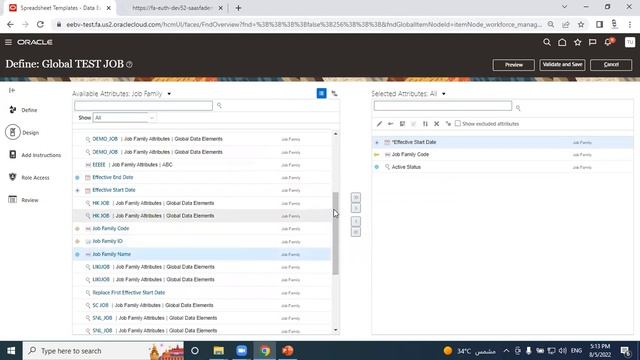Collapse the left steps panel
Image resolution: width=640 pixels, height=360 pixels.
pyautogui.click(x=12, y=90)
